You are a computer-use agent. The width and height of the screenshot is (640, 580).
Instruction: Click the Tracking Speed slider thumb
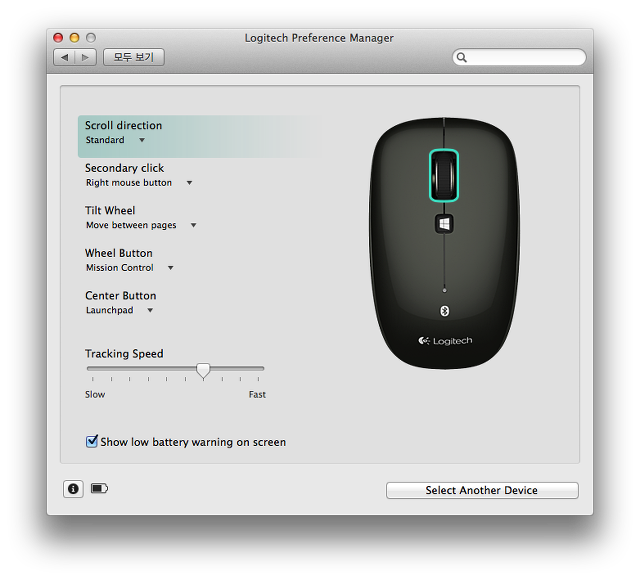click(x=203, y=371)
